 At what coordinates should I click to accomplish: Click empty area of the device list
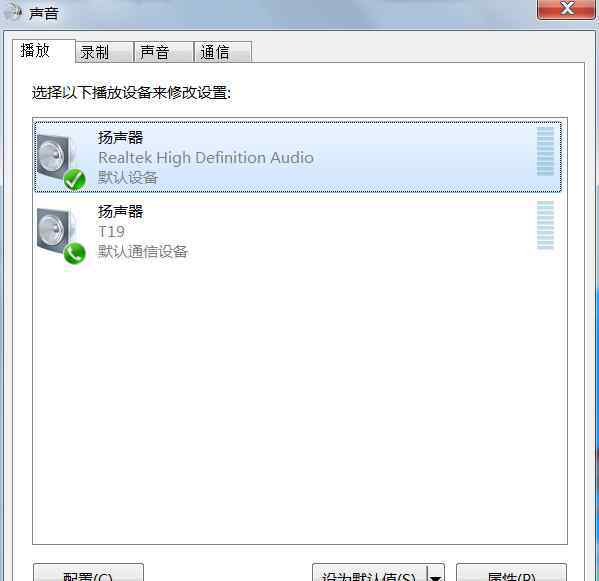click(x=300, y=405)
